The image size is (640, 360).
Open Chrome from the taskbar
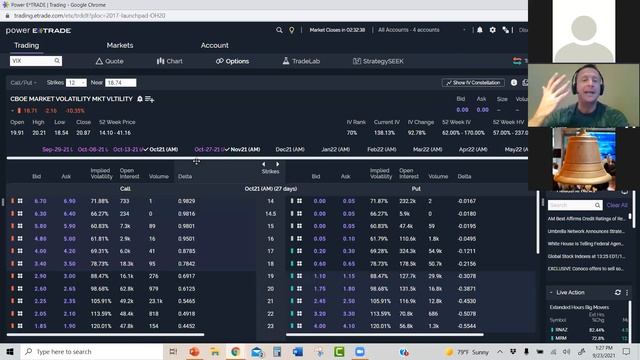[235, 351]
